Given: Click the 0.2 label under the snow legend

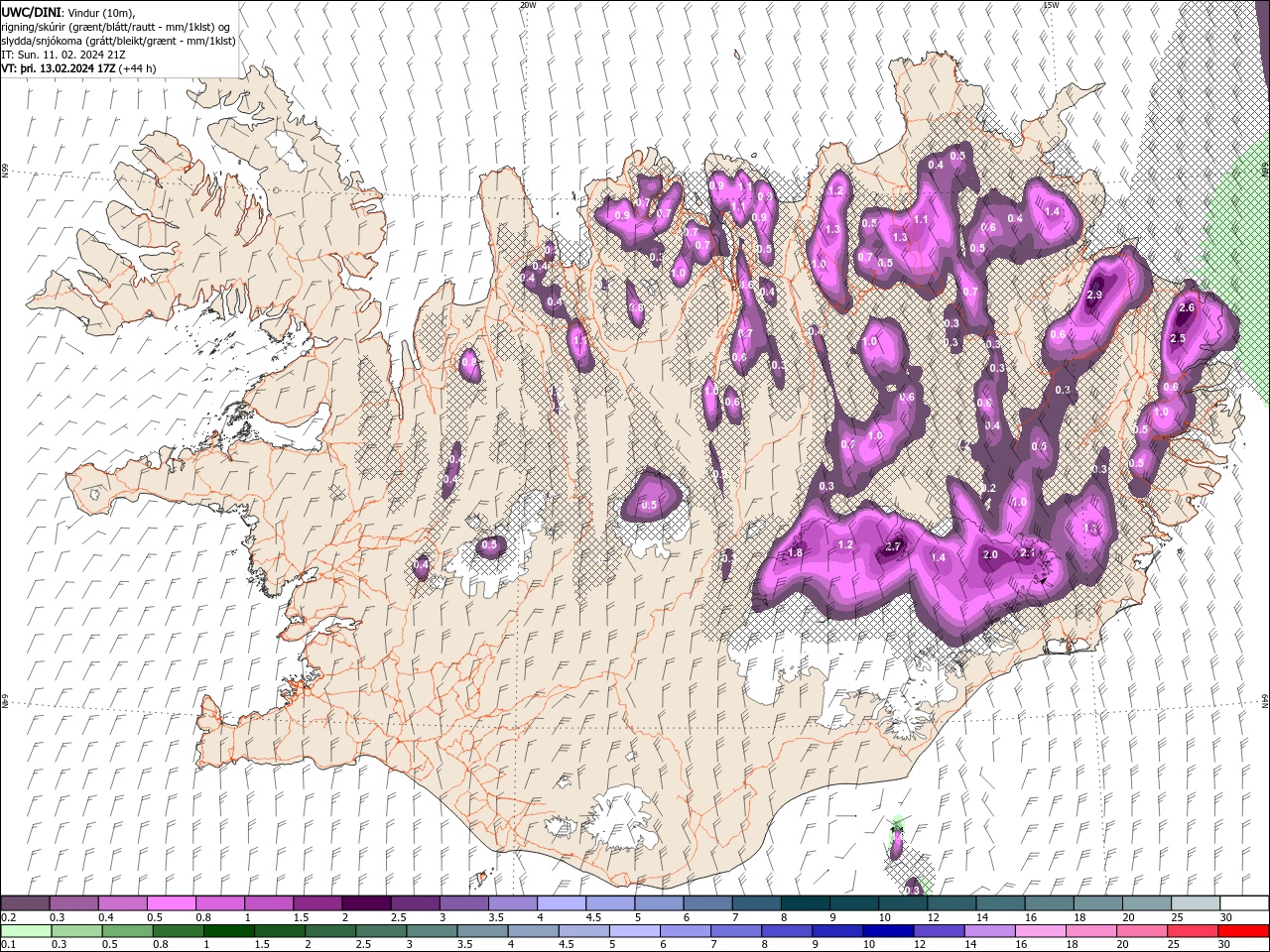Looking at the screenshot, I should (x=7, y=917).
